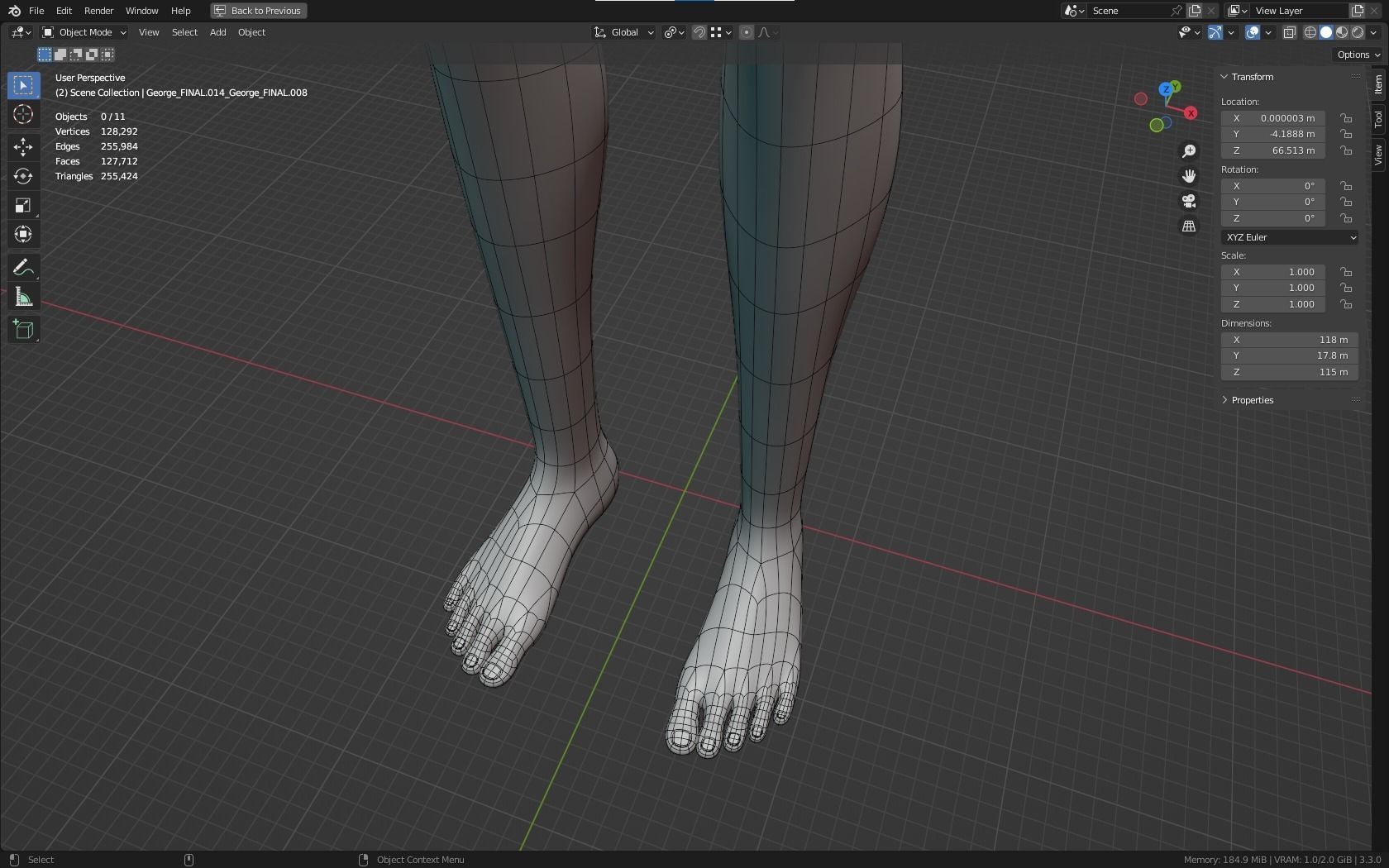Lock the Scale Y value
This screenshot has height=868, width=1389.
click(1346, 288)
